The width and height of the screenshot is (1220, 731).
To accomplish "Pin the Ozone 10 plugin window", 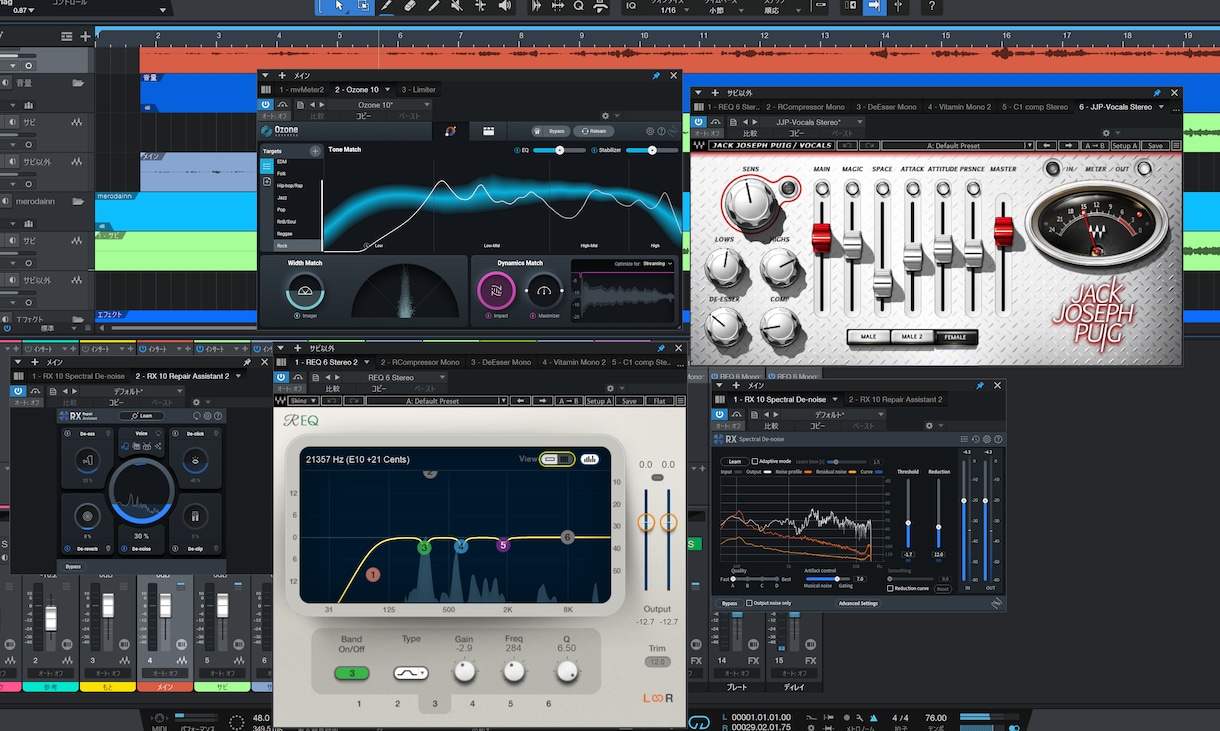I will 656,76.
